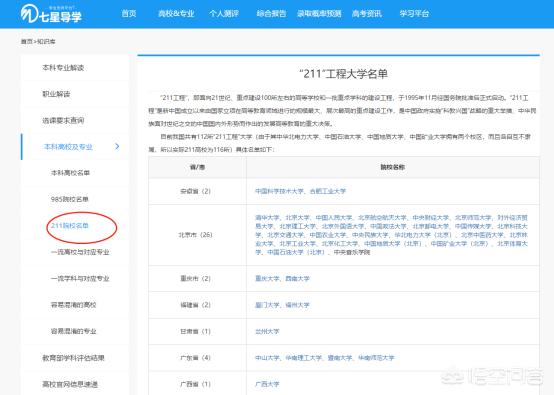Open the 中国科学技术大学 link

[x=279, y=191]
